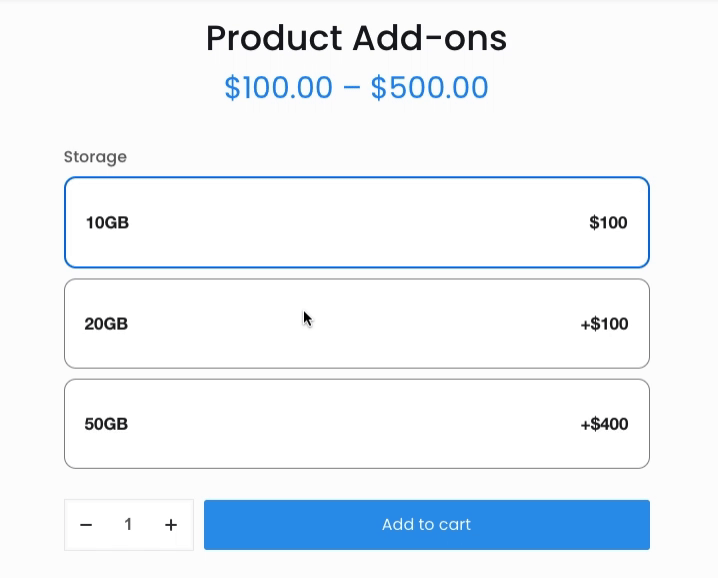
Task: Click the $100.00 minimum price text
Action: [278, 88]
